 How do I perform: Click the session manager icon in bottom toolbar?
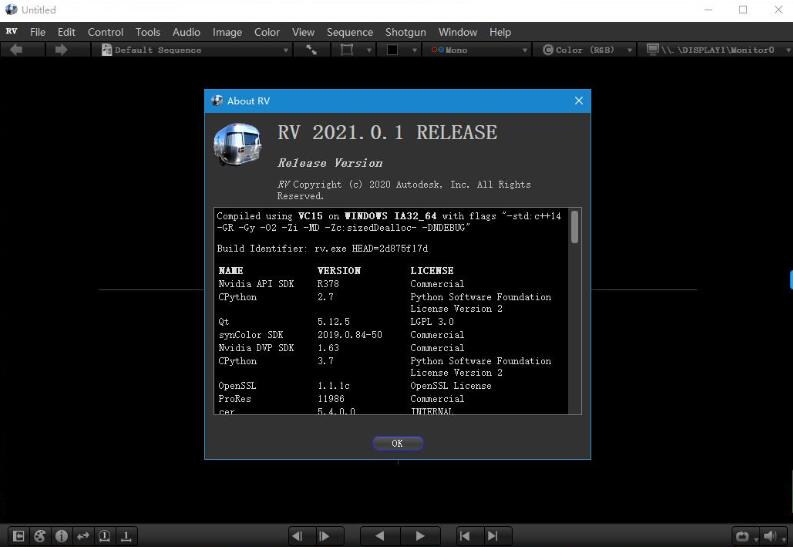click(18, 536)
